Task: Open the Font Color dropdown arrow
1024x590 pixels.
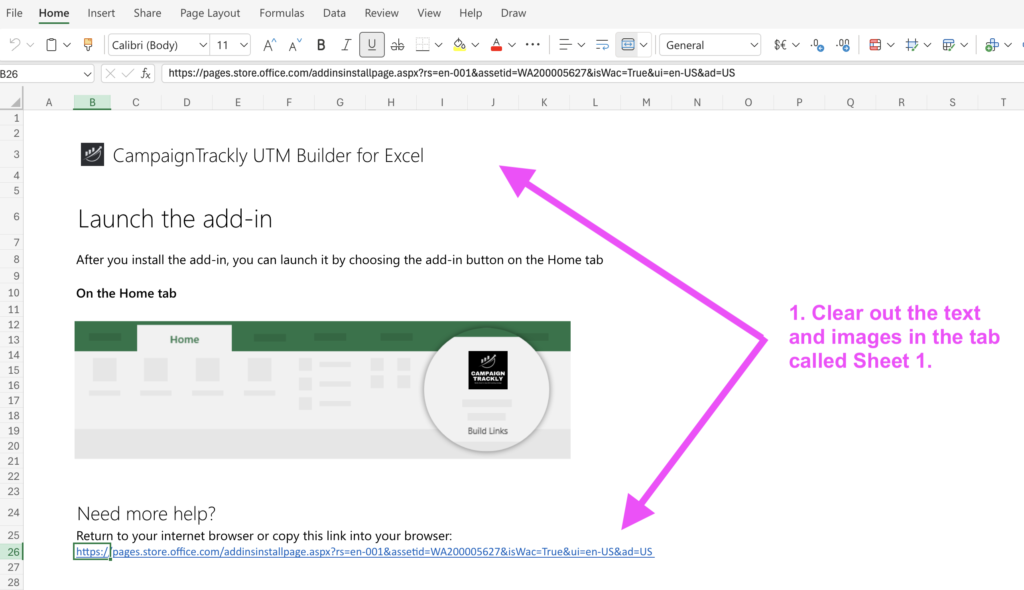Action: (x=512, y=45)
